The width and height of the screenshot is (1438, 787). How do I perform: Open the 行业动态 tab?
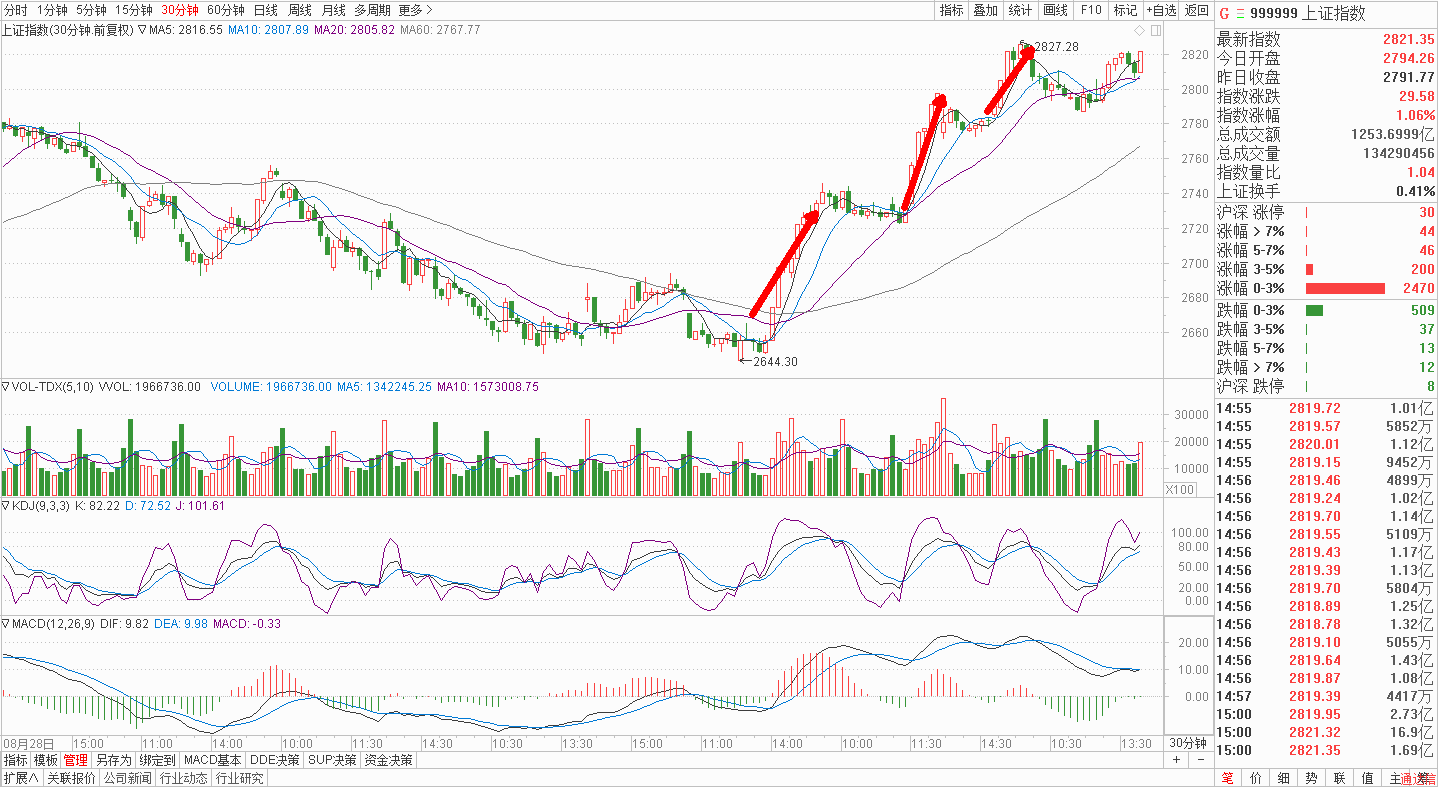click(x=184, y=778)
